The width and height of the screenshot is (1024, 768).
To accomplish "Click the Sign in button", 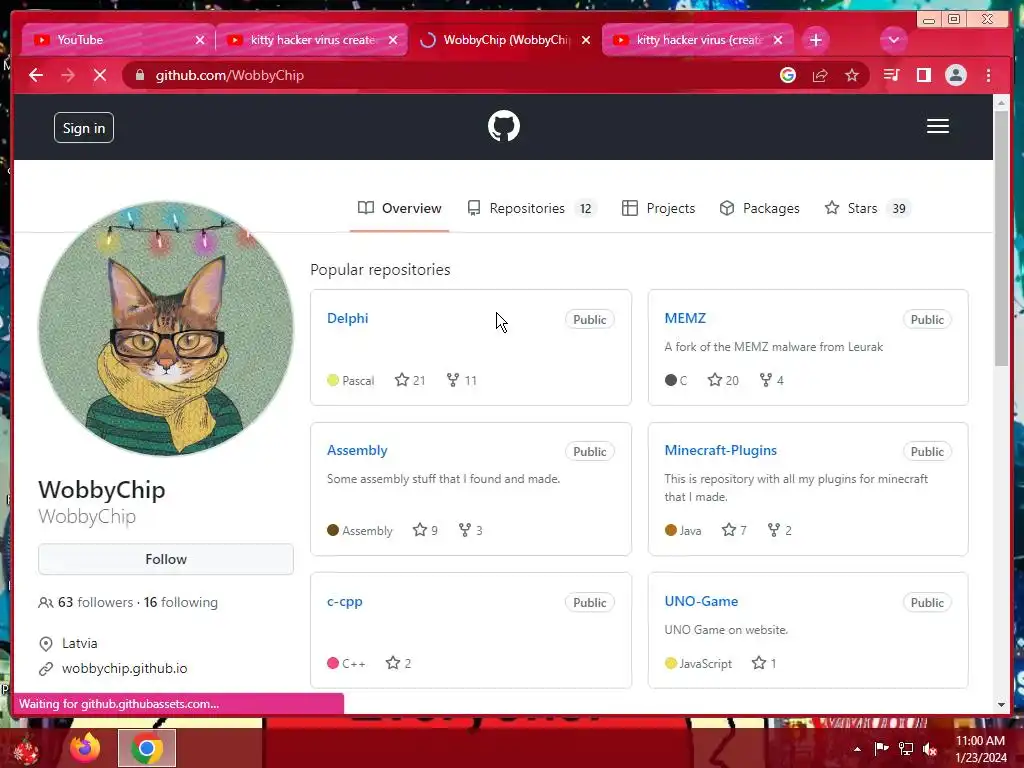I will (x=84, y=128).
